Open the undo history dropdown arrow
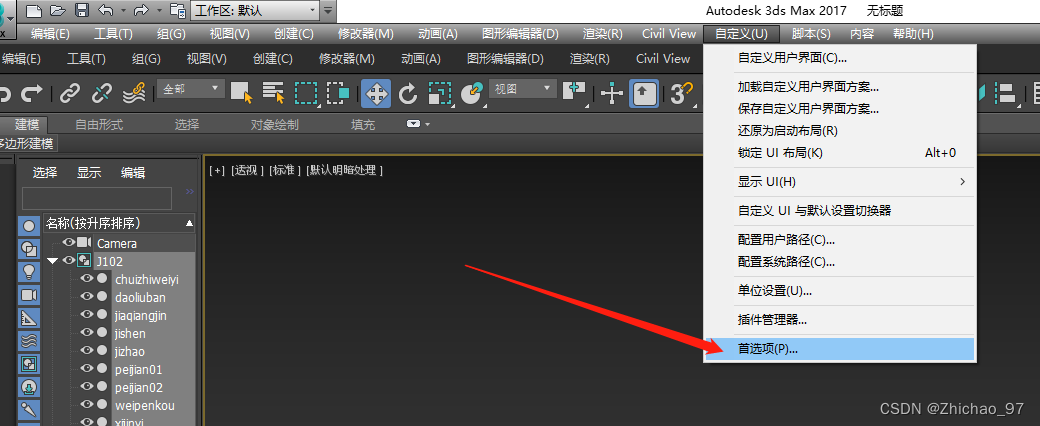The width and height of the screenshot is (1040, 426). tap(123, 11)
